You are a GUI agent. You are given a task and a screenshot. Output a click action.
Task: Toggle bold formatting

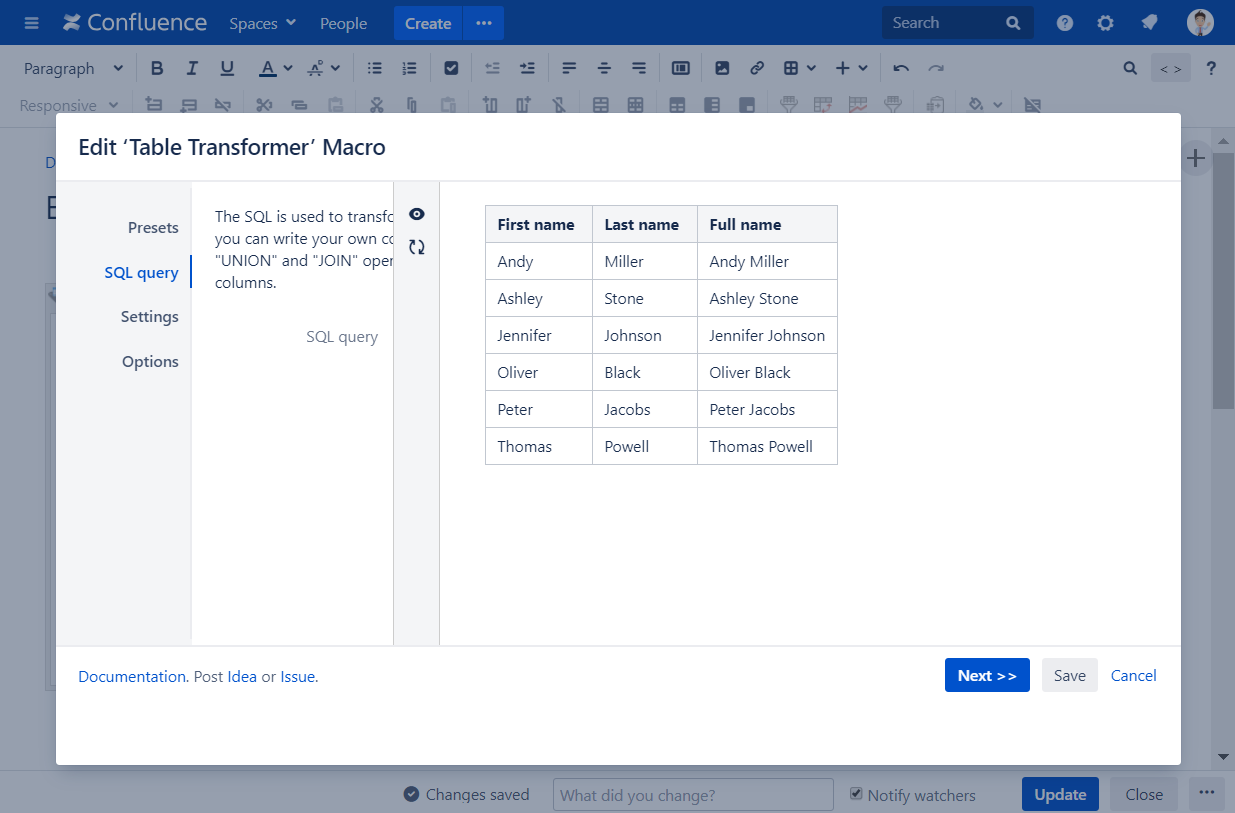point(157,67)
